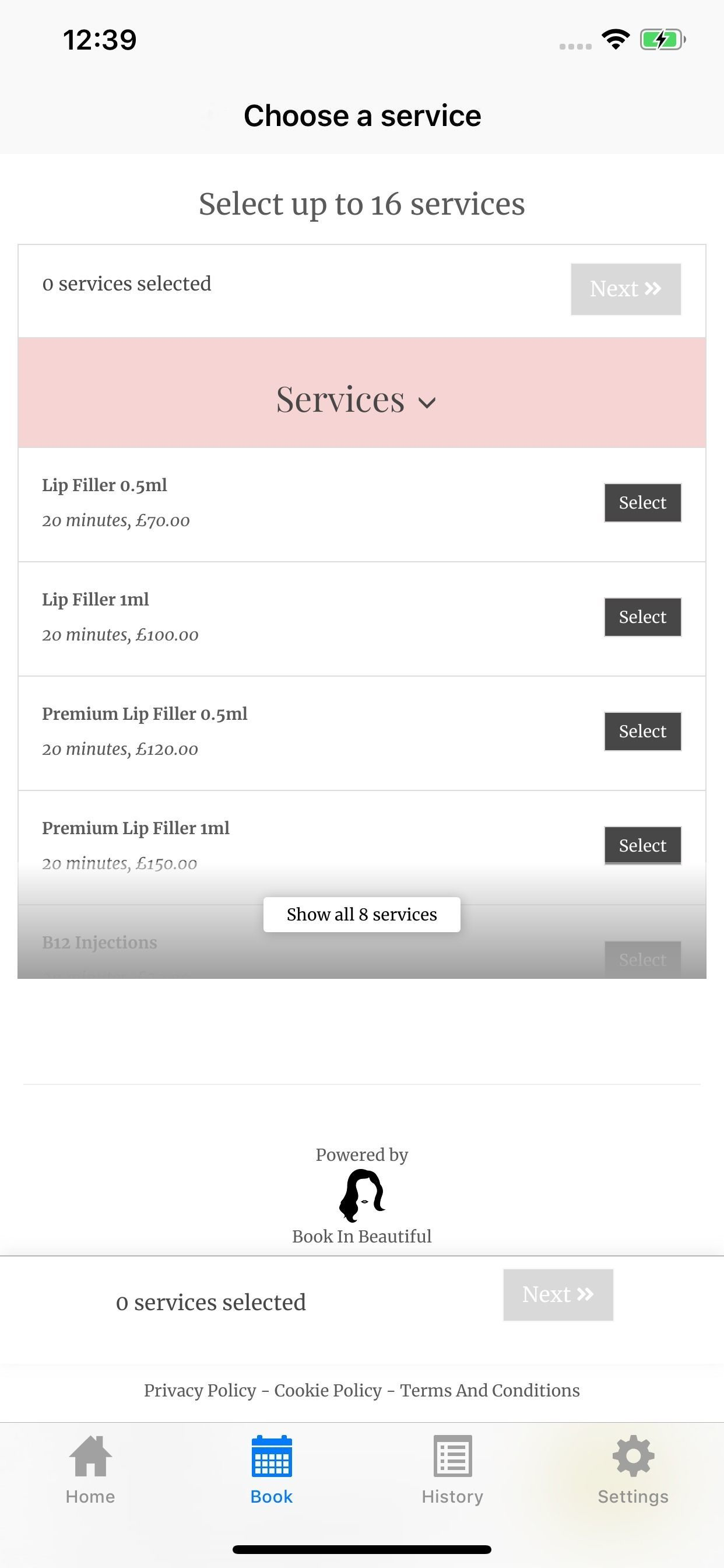Open the Home tab house icon
The height and width of the screenshot is (1568, 724).
tap(91, 1455)
